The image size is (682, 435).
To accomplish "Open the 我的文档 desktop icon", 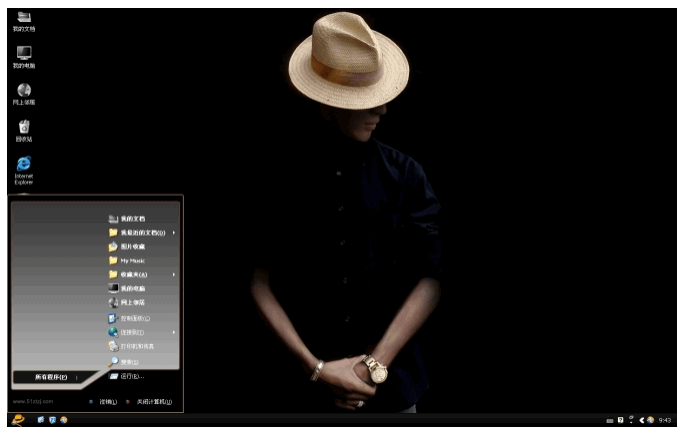I will (24, 18).
